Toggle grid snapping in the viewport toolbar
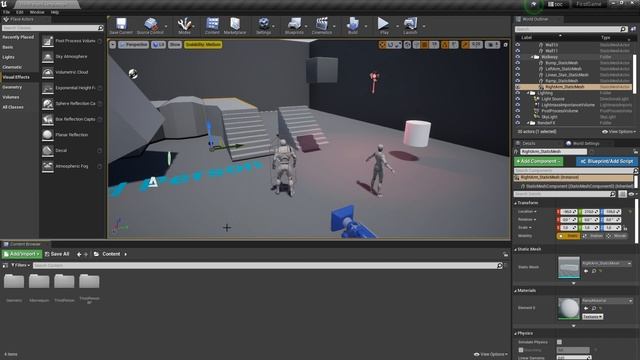The image size is (640, 360). pyautogui.click(x=424, y=45)
